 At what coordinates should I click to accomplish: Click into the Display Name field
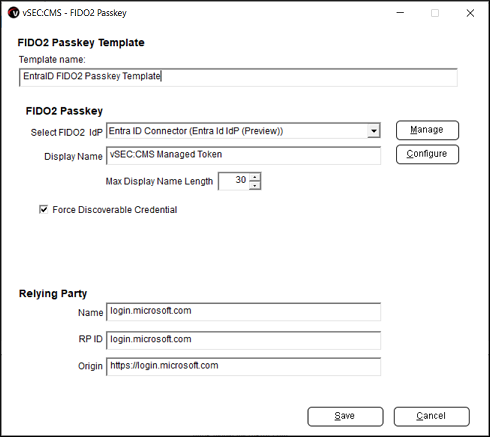tap(243, 156)
